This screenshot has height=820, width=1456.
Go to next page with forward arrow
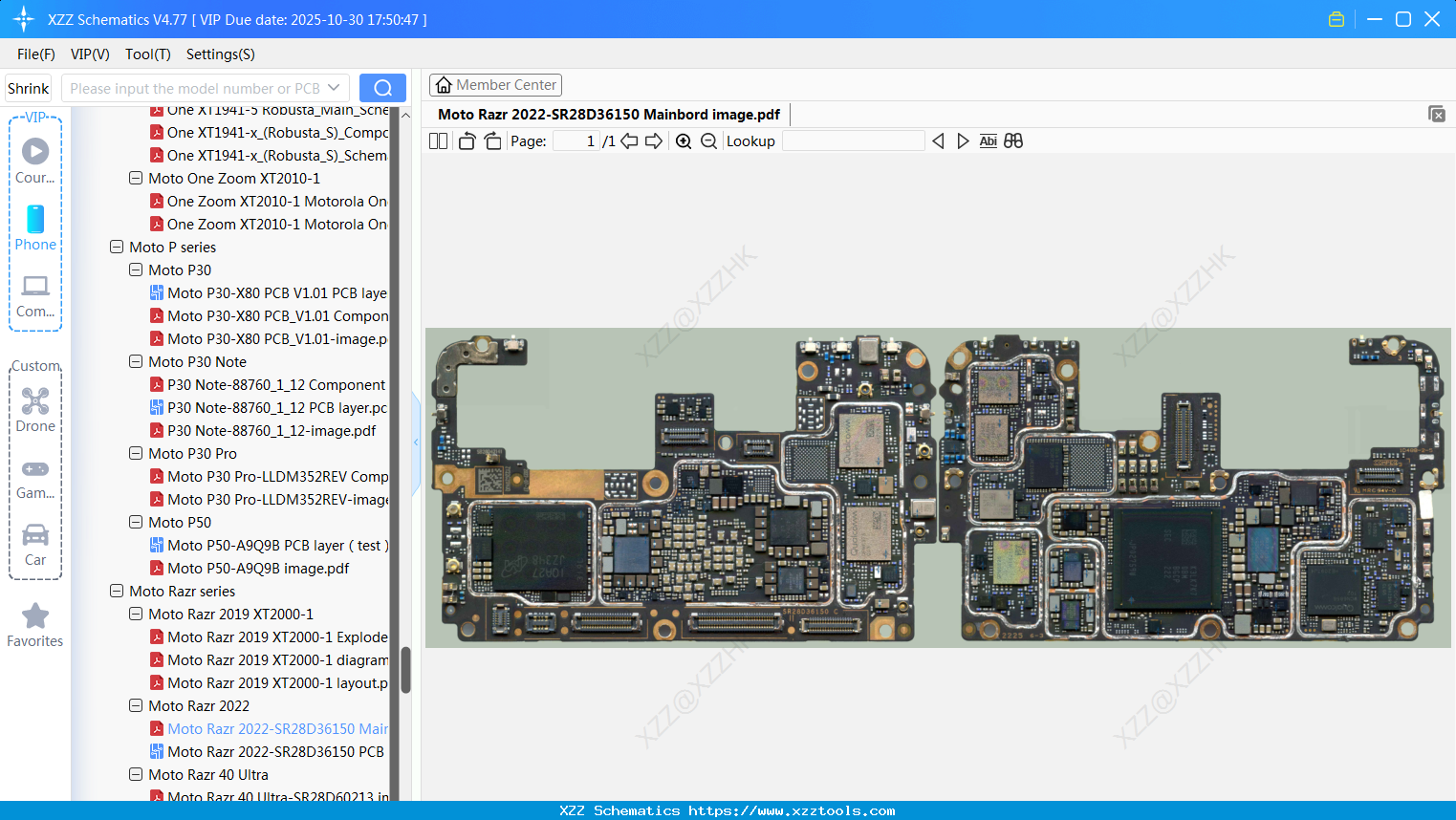pos(654,140)
